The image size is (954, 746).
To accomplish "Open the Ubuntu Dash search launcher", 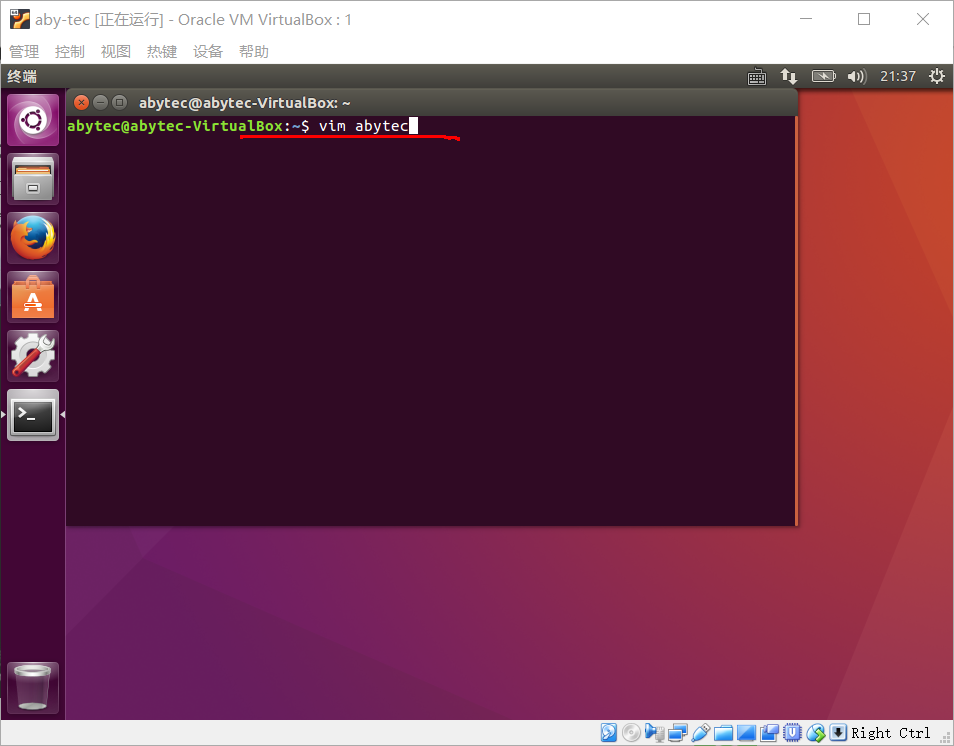I will [x=33, y=120].
